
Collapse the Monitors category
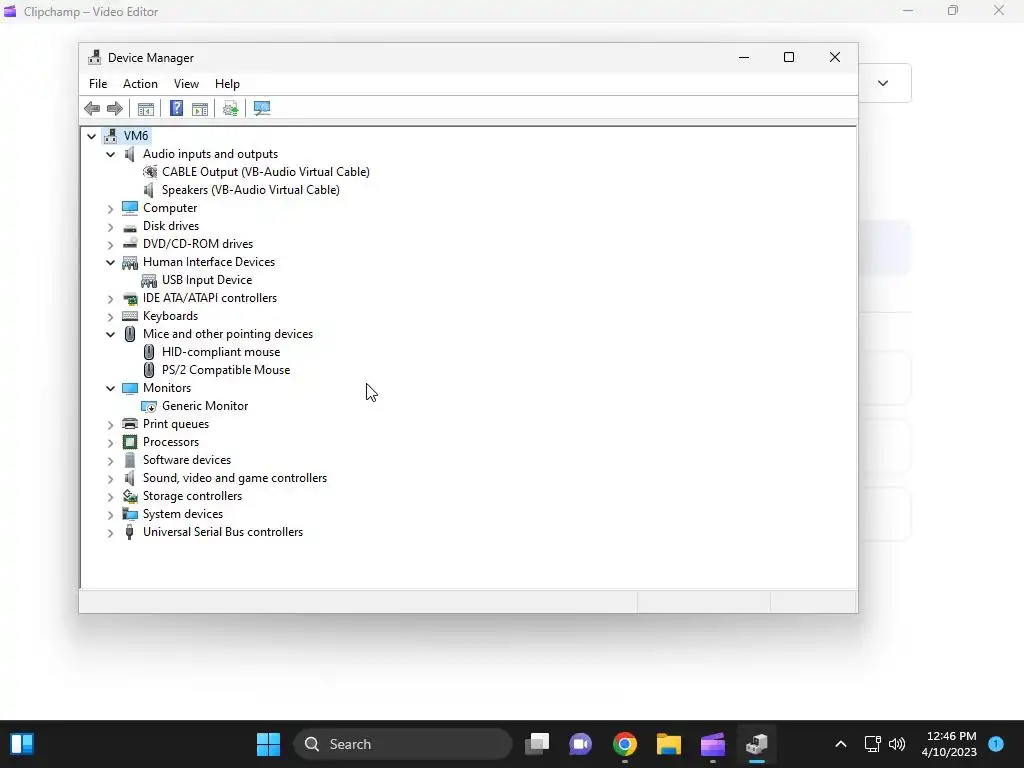point(110,388)
